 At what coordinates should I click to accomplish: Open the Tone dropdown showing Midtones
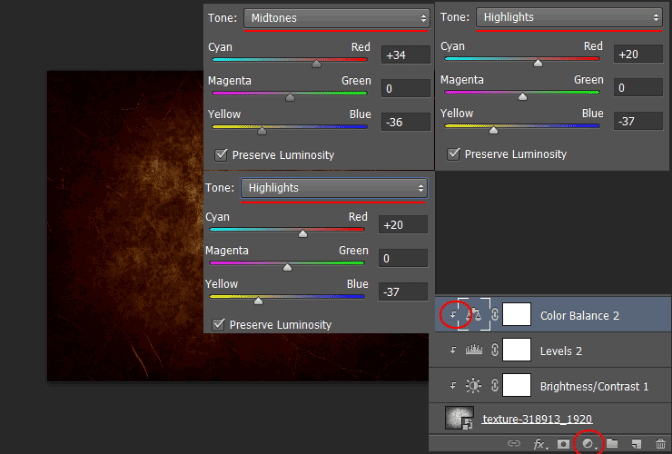[336, 18]
